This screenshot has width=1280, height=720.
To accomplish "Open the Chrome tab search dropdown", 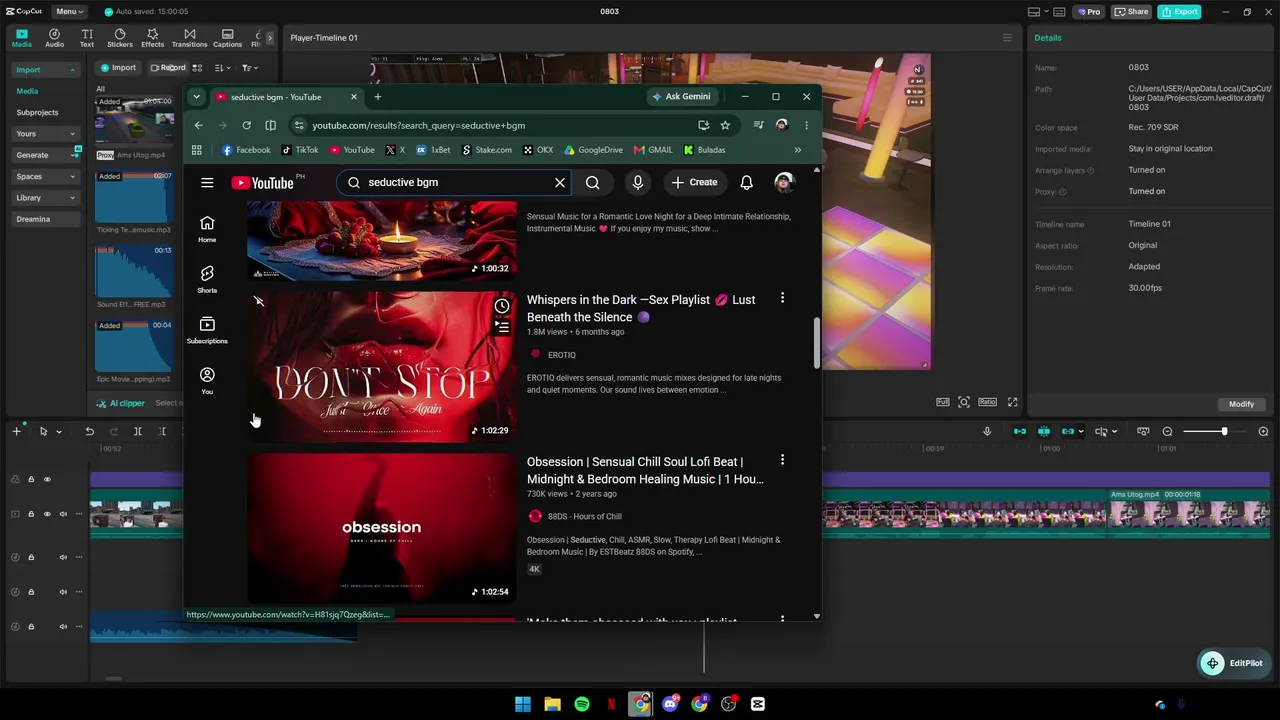I will click(196, 97).
